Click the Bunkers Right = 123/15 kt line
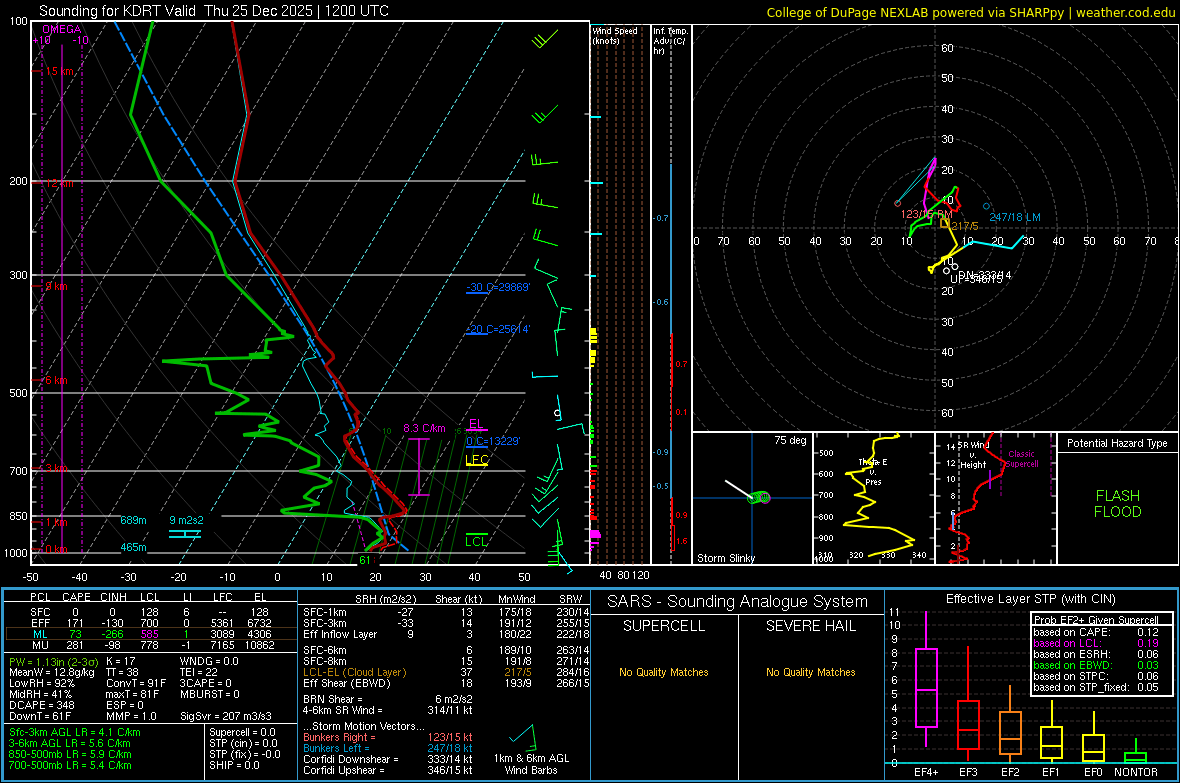The height and width of the screenshot is (783, 1180). (x=388, y=738)
